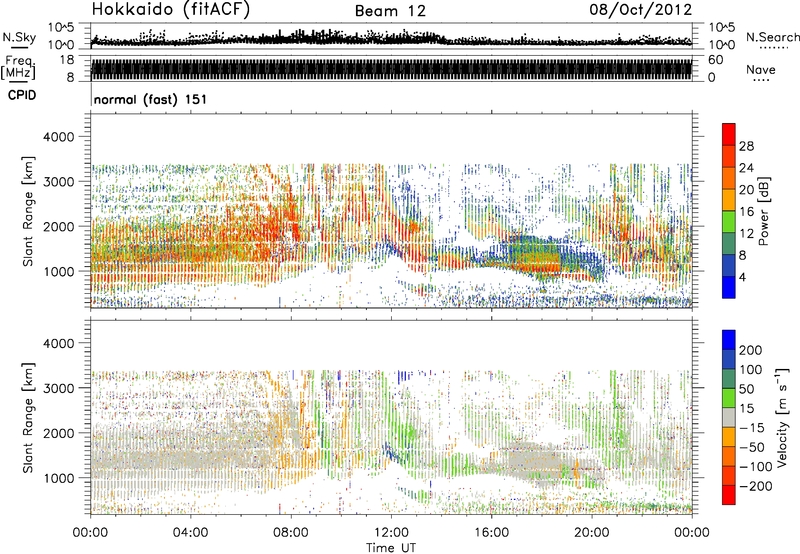Click the 18 value on the frequency axis
The image size is (800, 554).
pyautogui.click(x=67, y=60)
